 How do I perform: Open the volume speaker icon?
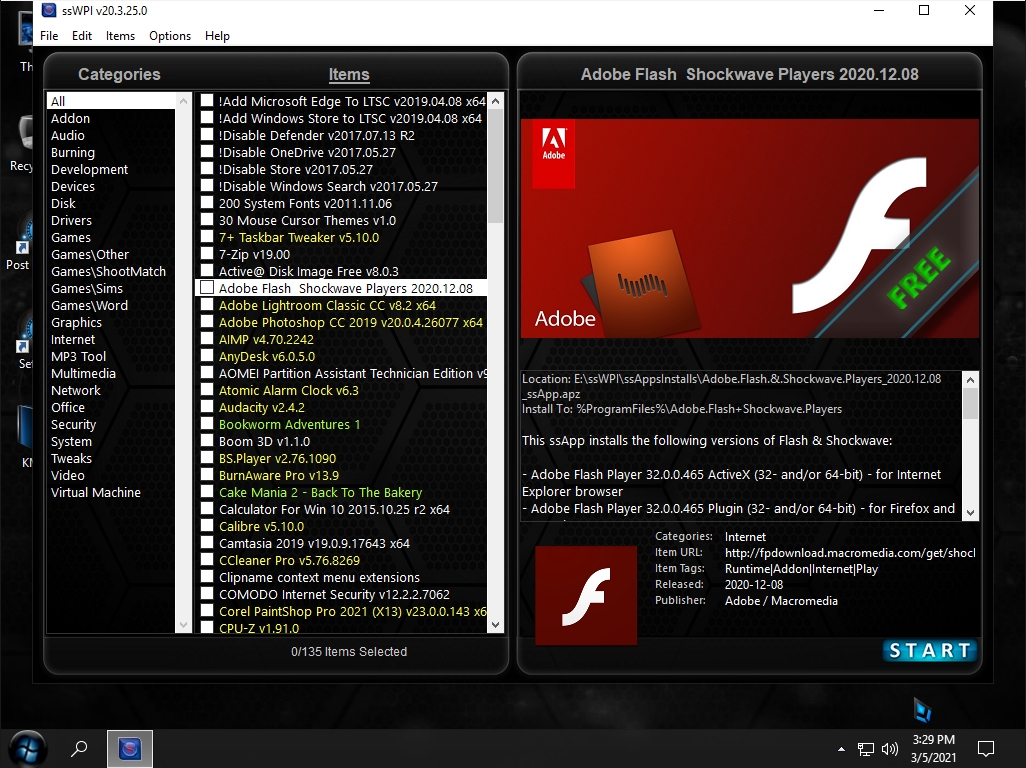(889, 749)
